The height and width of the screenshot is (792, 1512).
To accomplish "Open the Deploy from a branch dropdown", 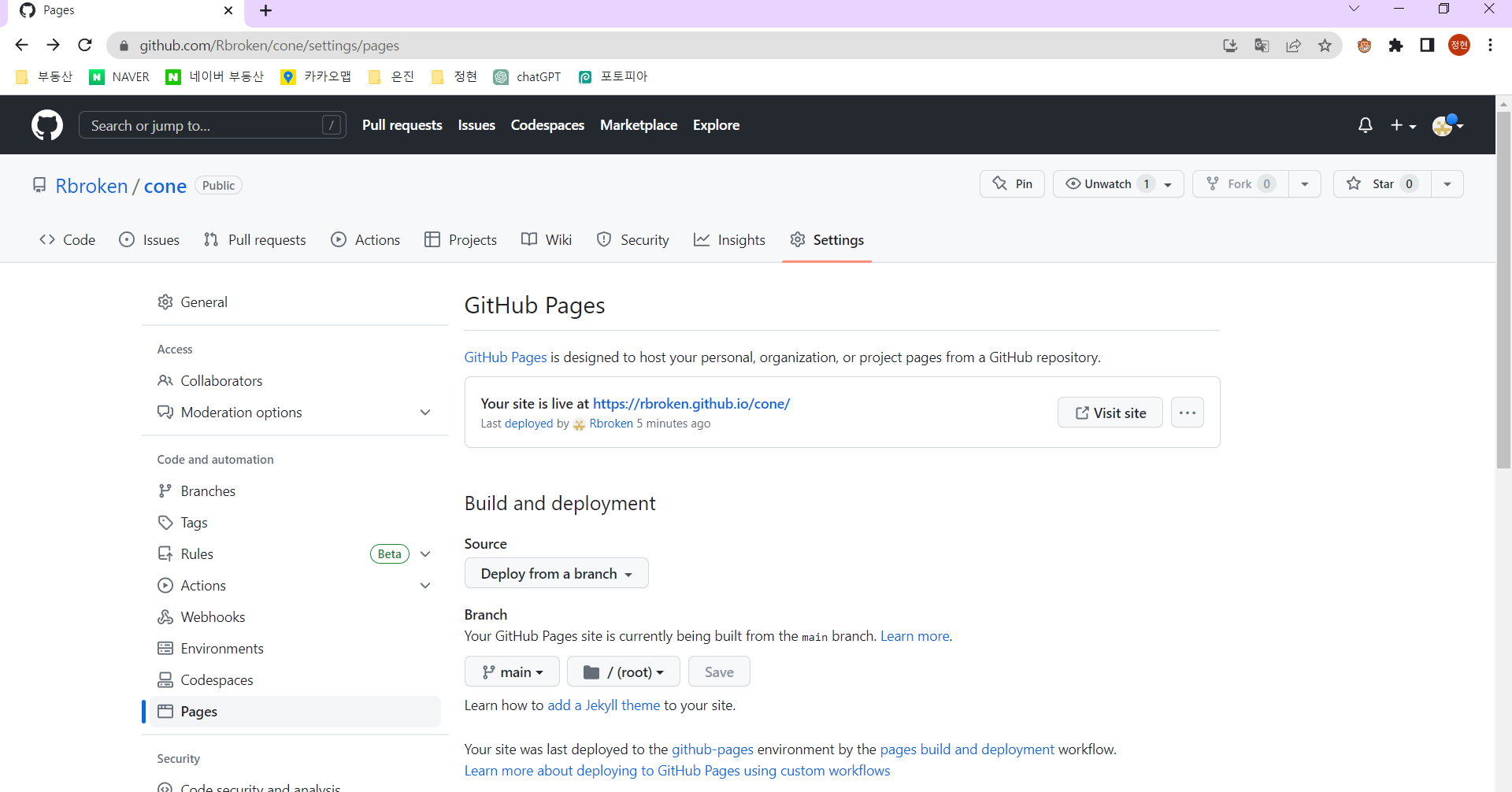I will [557, 573].
